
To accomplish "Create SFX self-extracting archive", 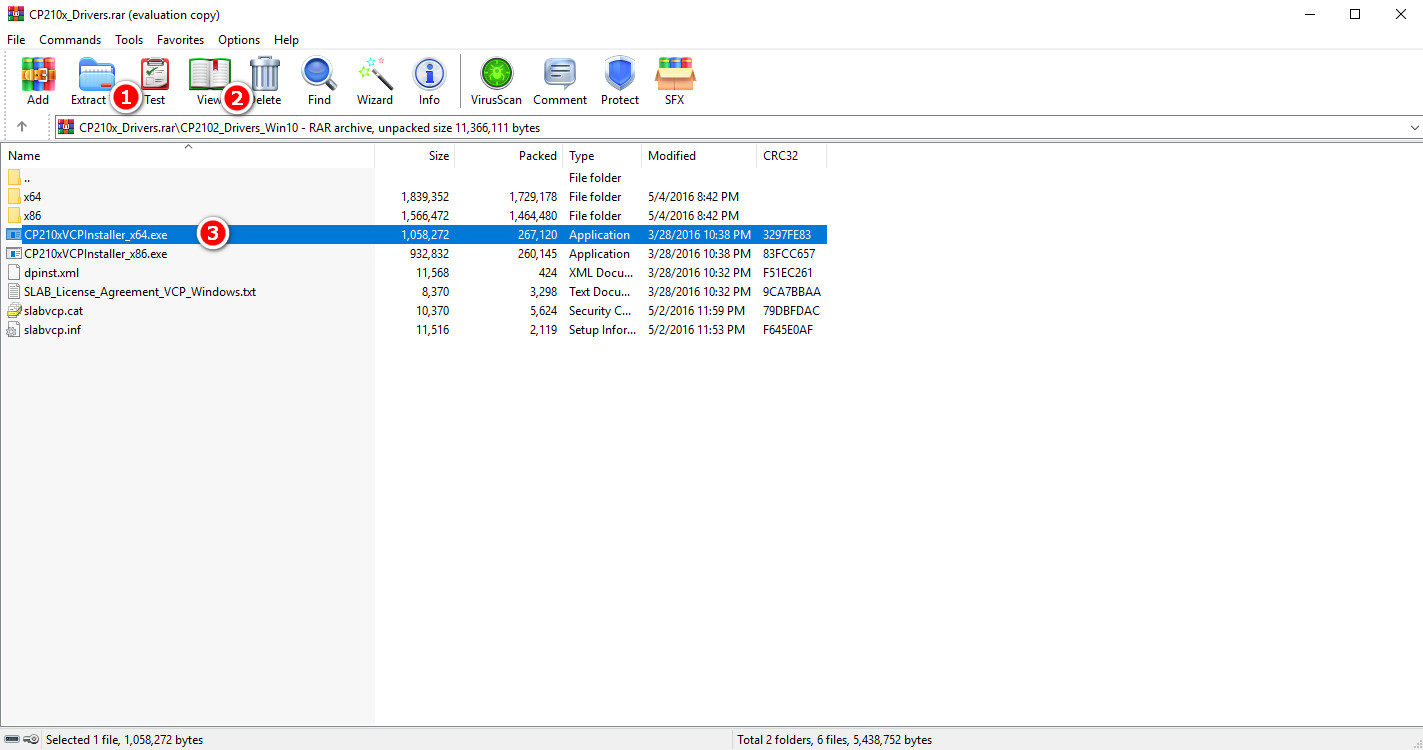I will [675, 80].
